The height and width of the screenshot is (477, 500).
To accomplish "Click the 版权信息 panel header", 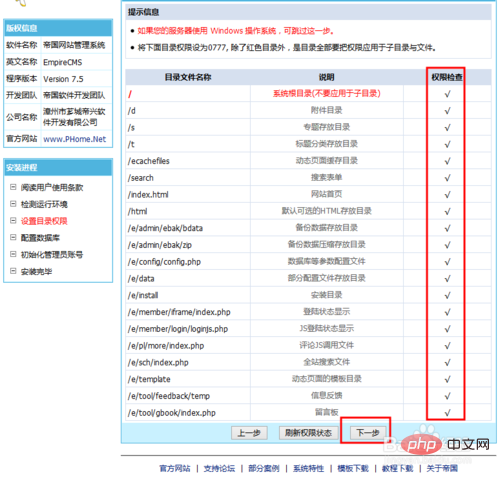I will pyautogui.click(x=58, y=28).
